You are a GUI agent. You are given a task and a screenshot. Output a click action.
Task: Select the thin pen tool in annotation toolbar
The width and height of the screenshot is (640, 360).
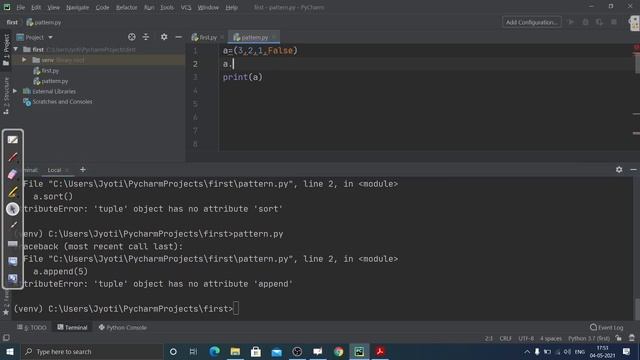click(13, 226)
